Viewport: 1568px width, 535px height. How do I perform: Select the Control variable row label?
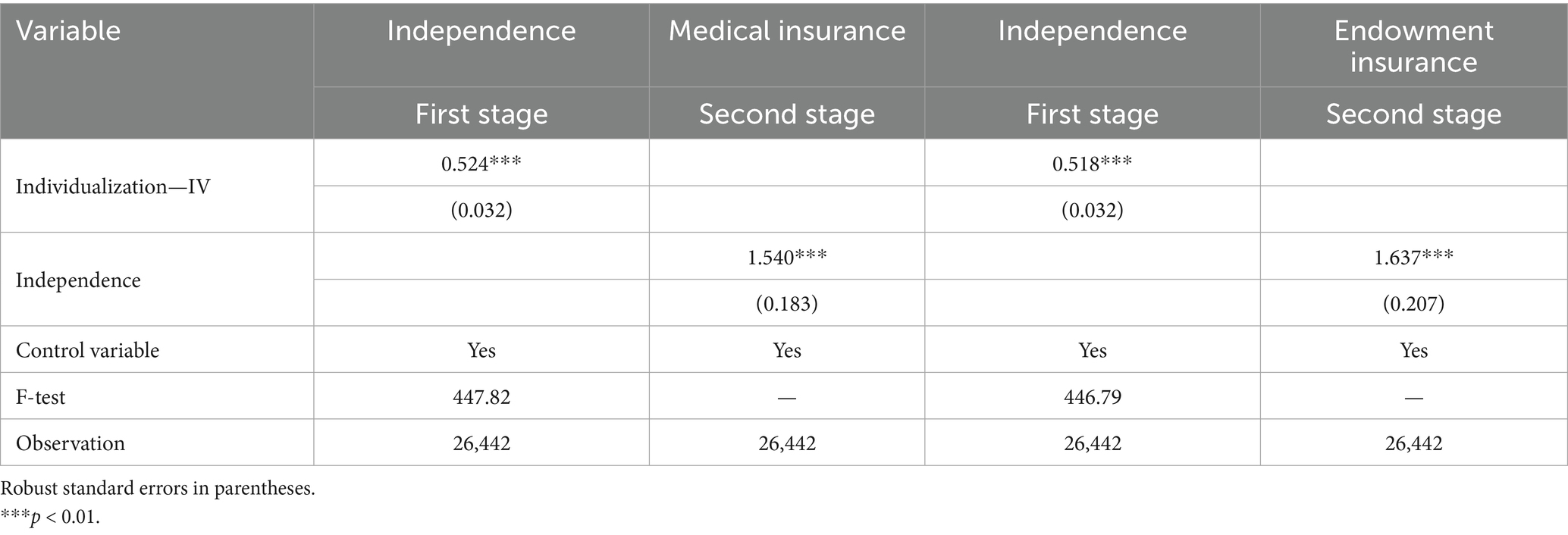pos(88,350)
